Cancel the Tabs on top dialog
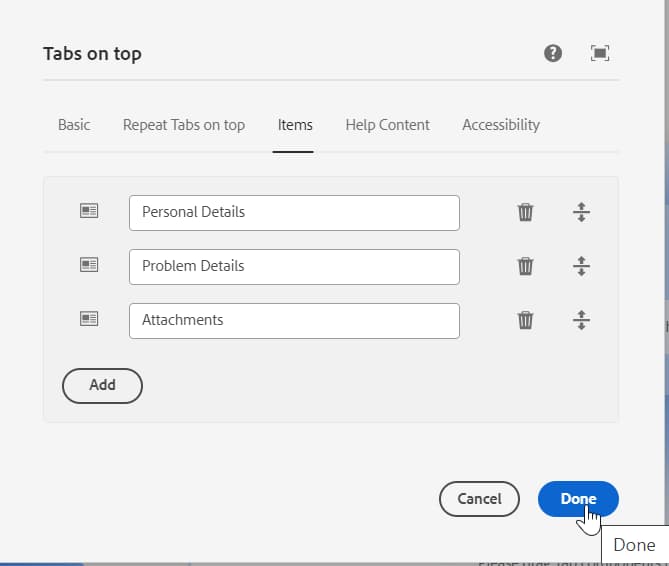The height and width of the screenshot is (566, 669). (479, 499)
